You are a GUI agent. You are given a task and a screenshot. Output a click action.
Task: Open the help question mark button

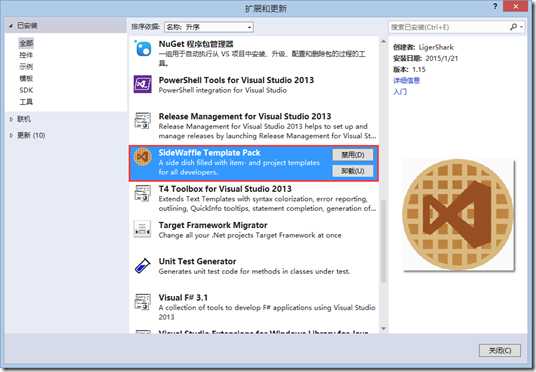(x=495, y=6)
